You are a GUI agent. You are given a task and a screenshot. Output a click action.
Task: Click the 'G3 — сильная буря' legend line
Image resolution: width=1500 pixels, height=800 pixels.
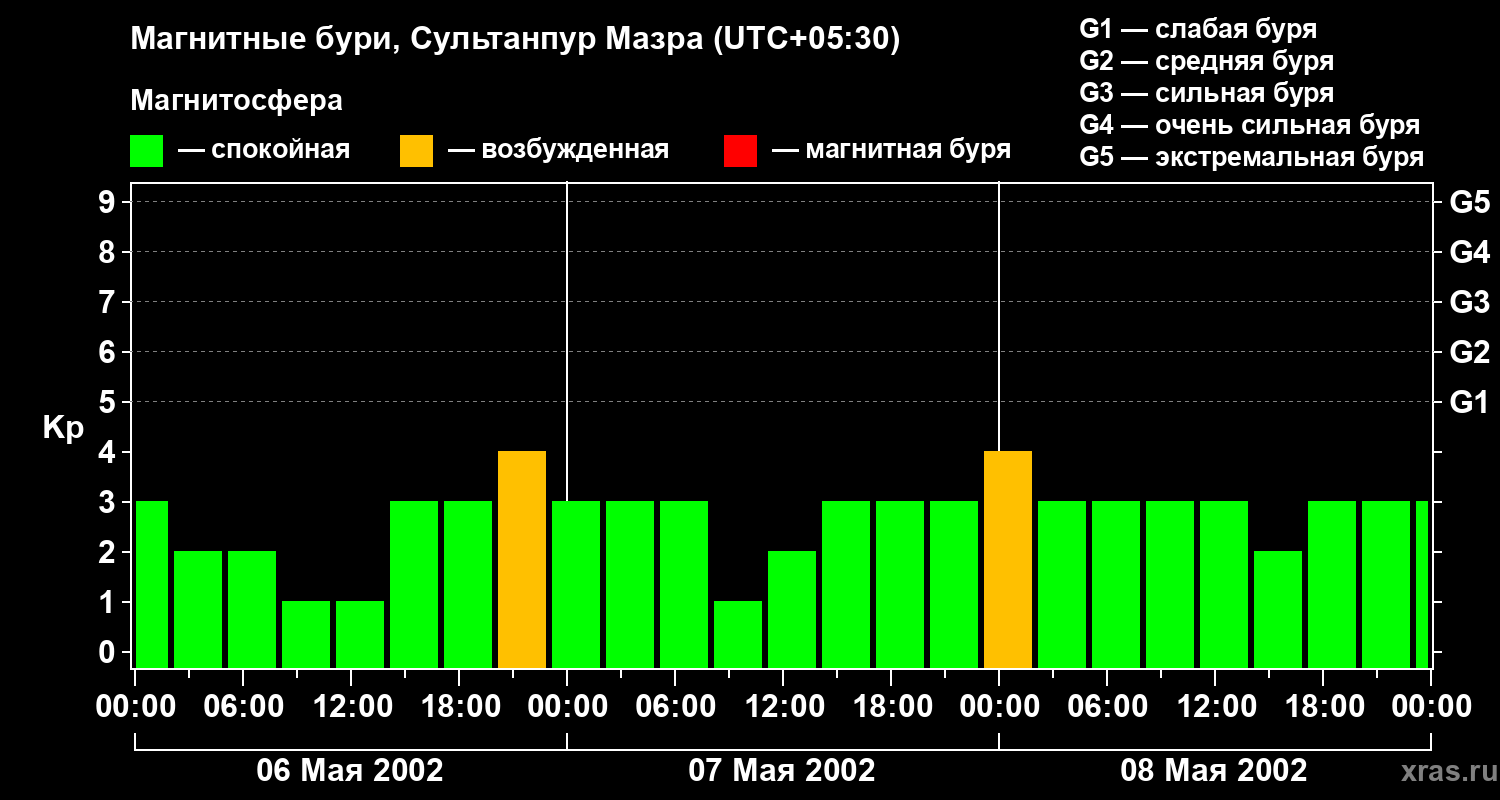(x=1207, y=93)
